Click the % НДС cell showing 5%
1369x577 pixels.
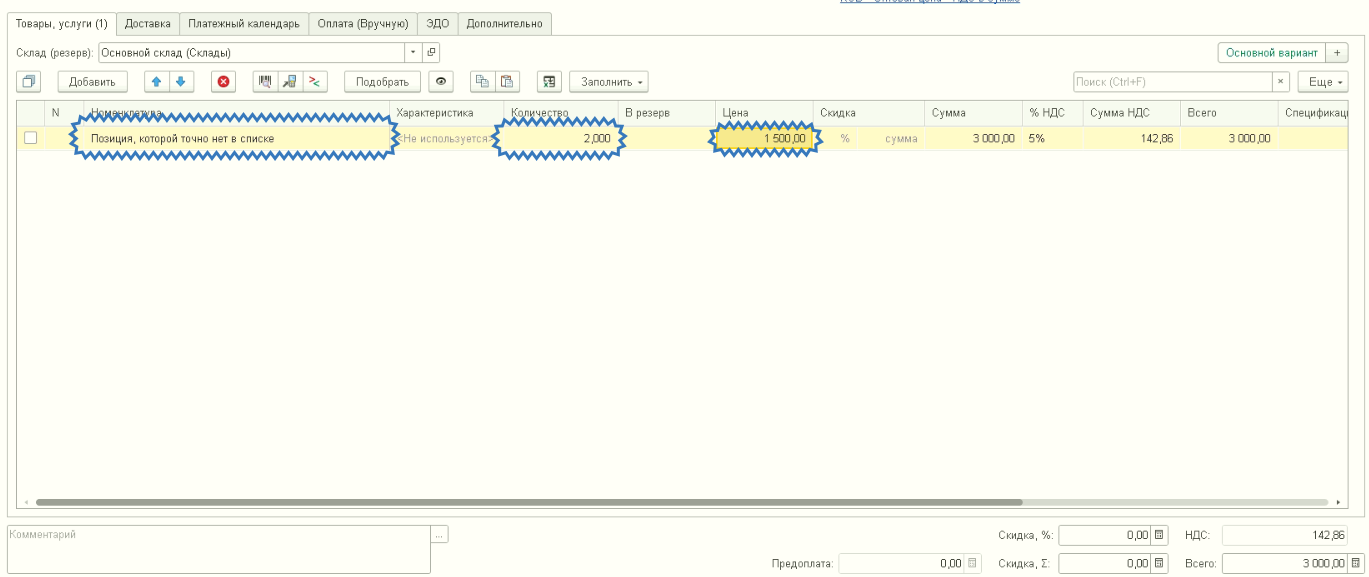(x=1052, y=139)
